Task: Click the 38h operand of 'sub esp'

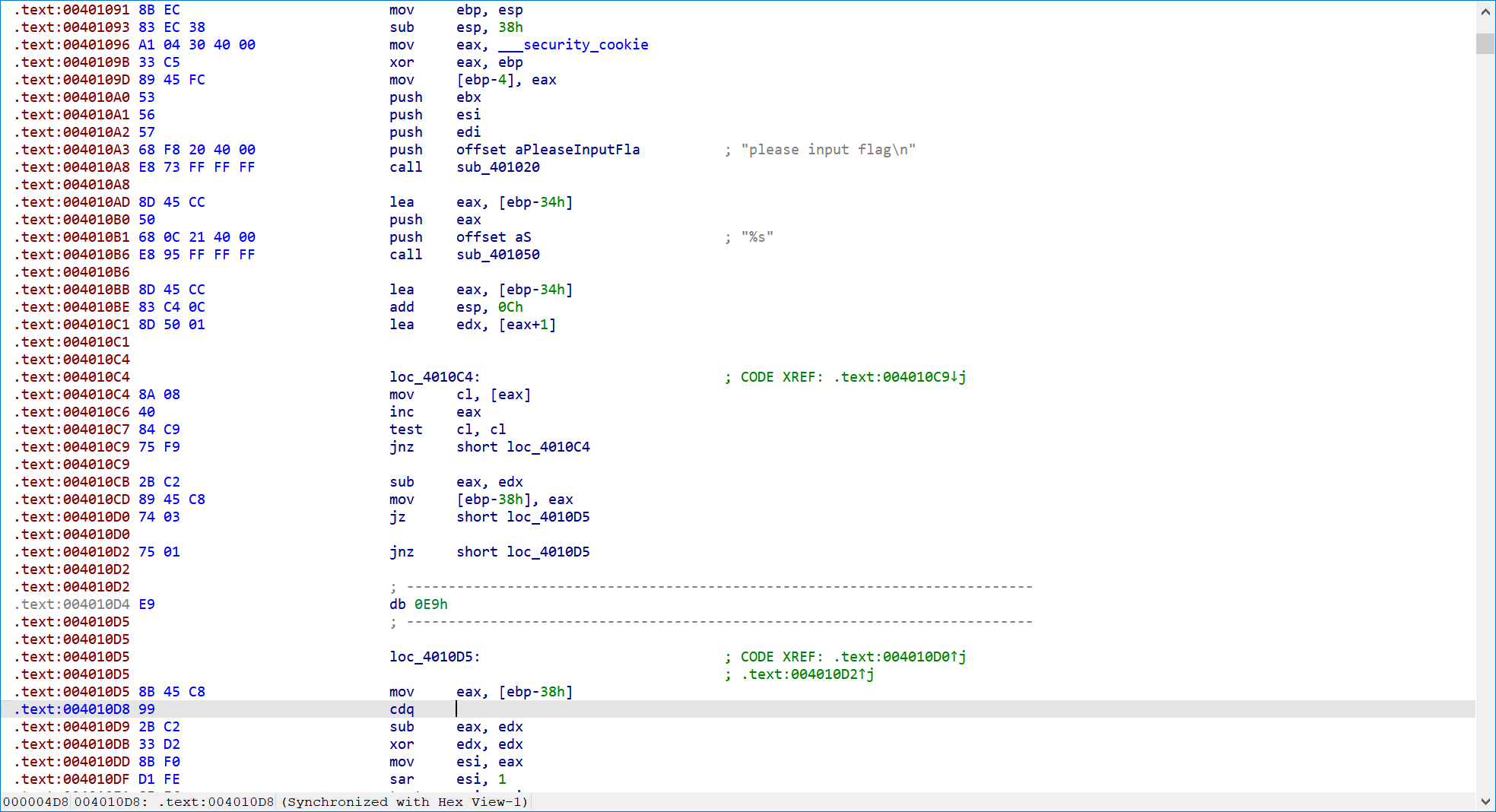Action: [x=510, y=27]
